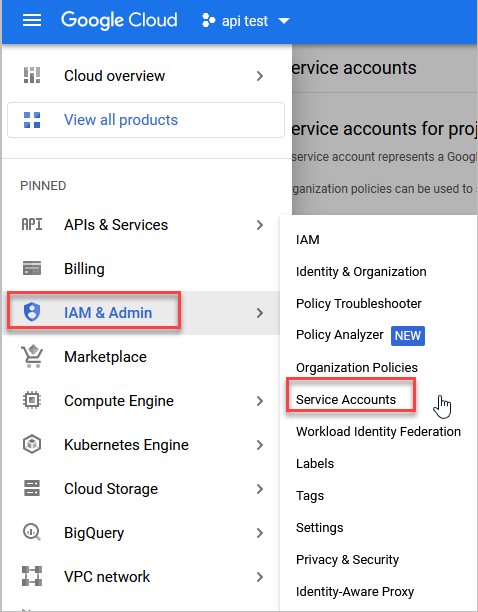Expand the Cloud overview chevron
Screen dimensions: 478x612
point(260,76)
